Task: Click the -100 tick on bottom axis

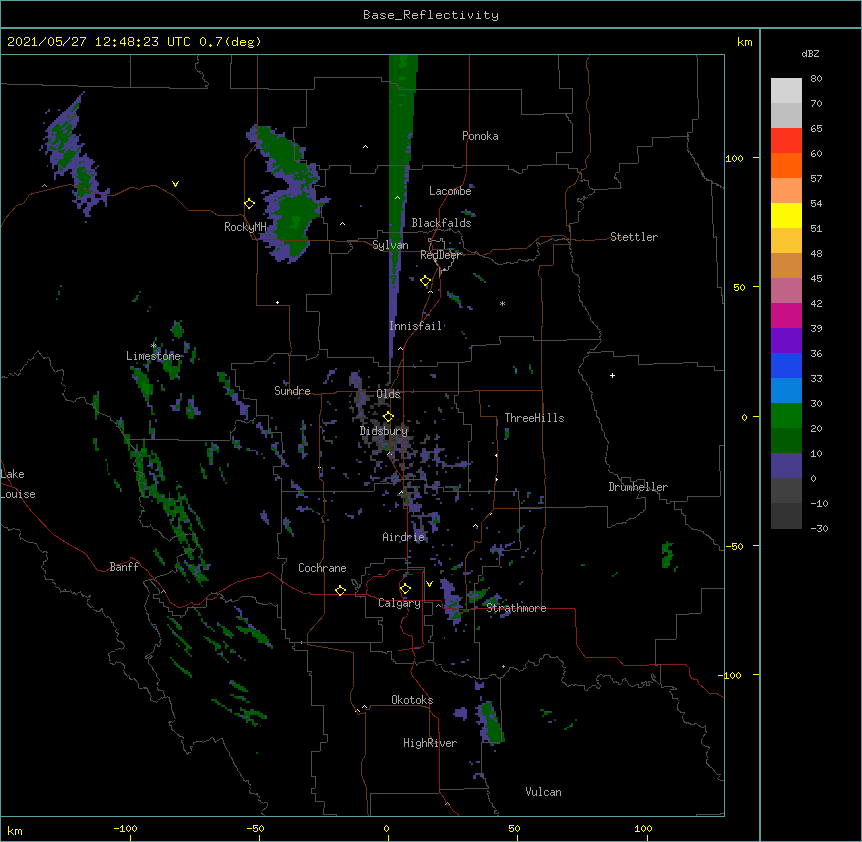Action: point(125,828)
